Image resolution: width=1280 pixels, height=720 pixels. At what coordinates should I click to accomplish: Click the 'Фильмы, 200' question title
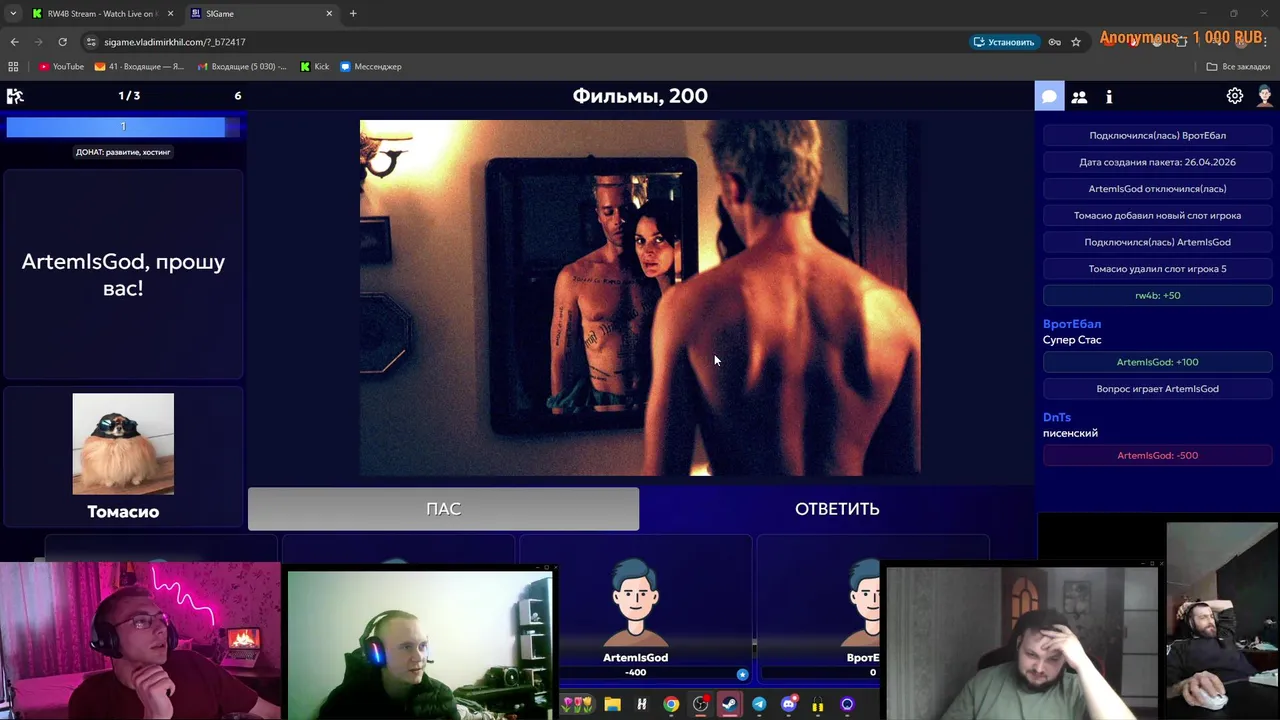[640, 96]
